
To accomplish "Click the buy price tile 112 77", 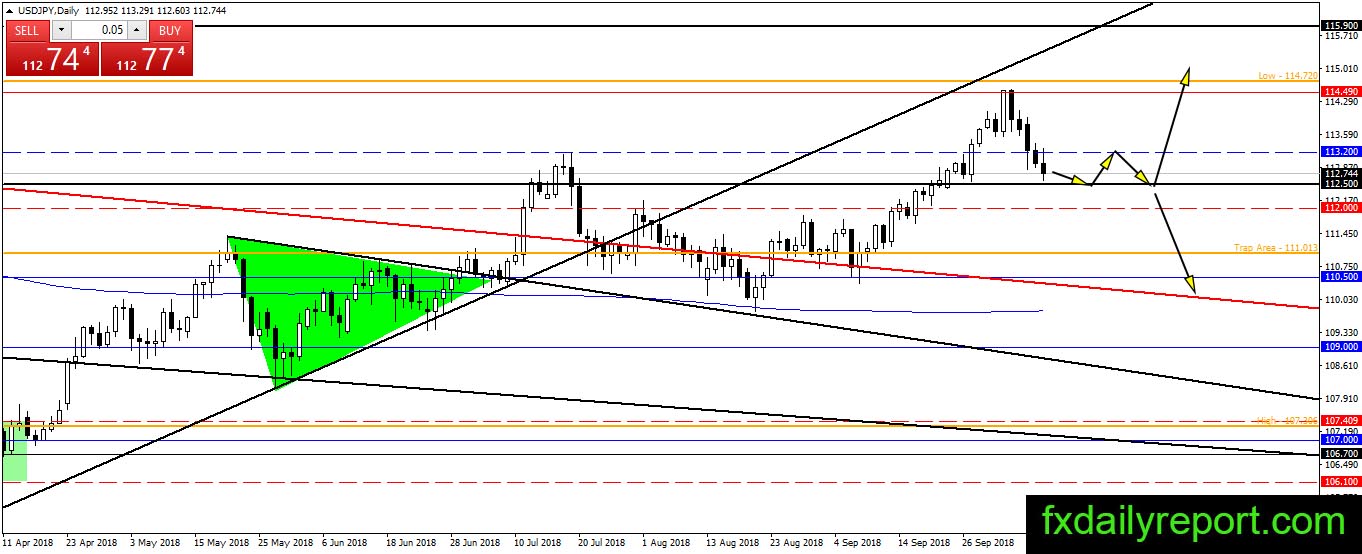I will (x=148, y=58).
